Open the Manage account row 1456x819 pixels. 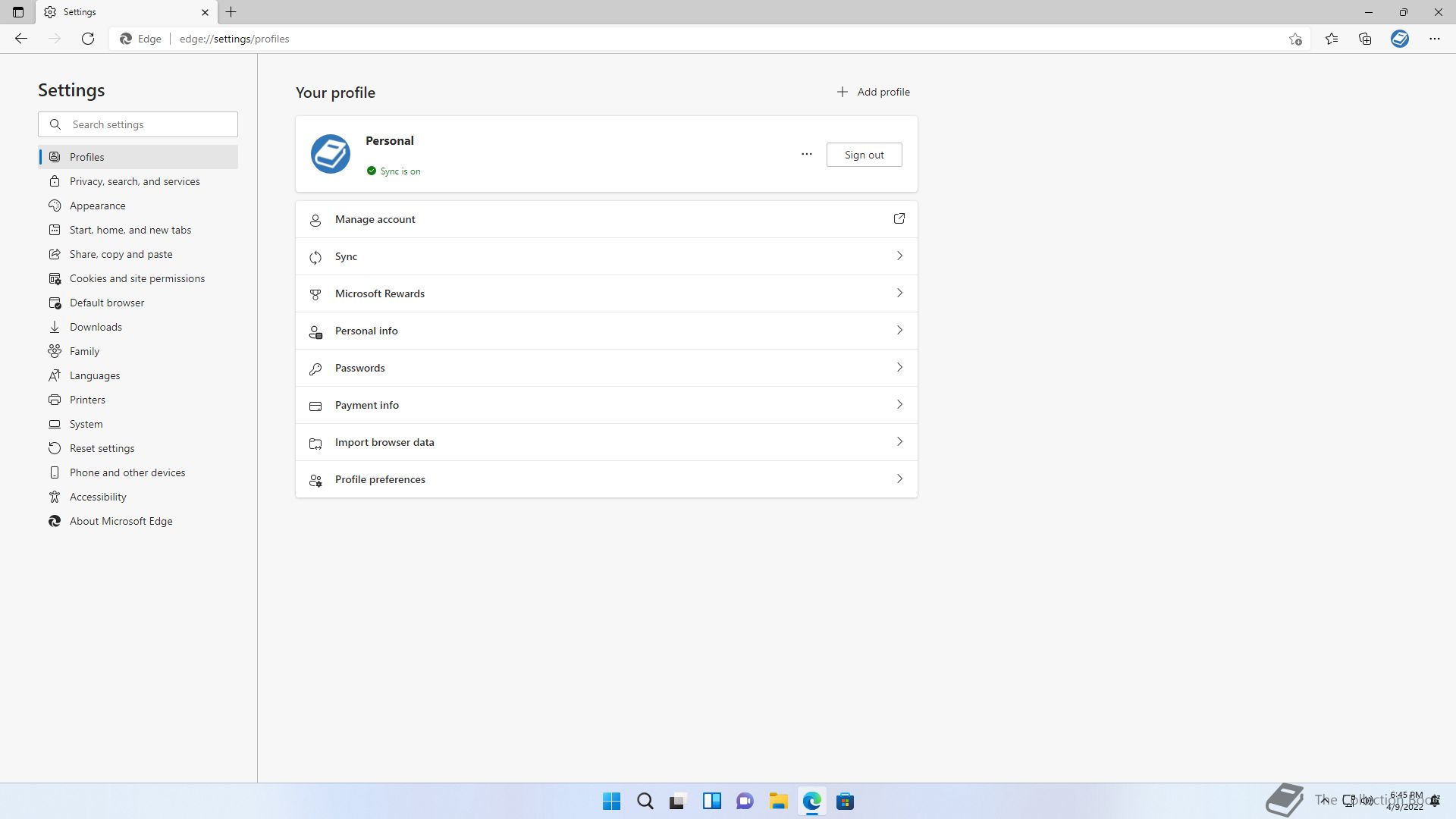click(607, 219)
